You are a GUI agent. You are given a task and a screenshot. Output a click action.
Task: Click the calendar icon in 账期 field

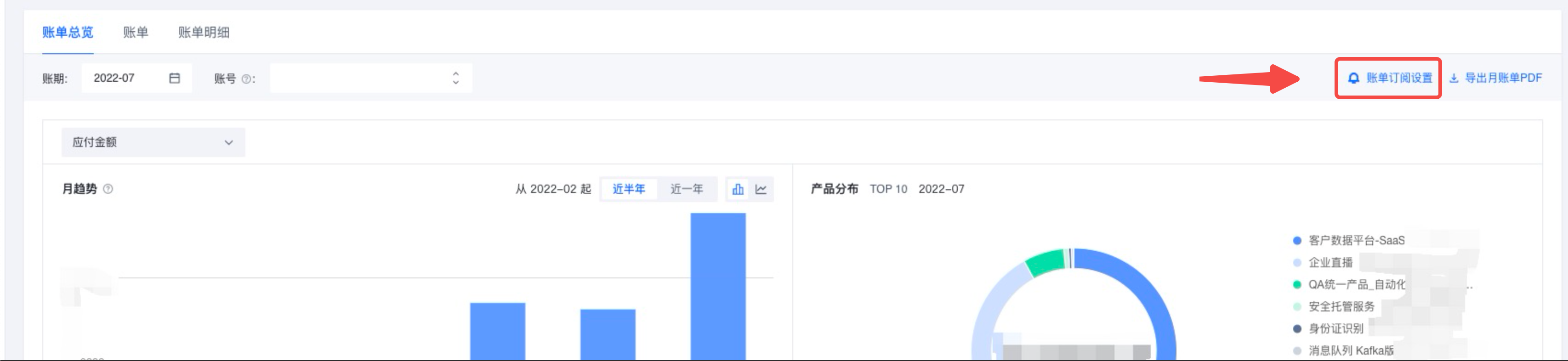[x=175, y=78]
